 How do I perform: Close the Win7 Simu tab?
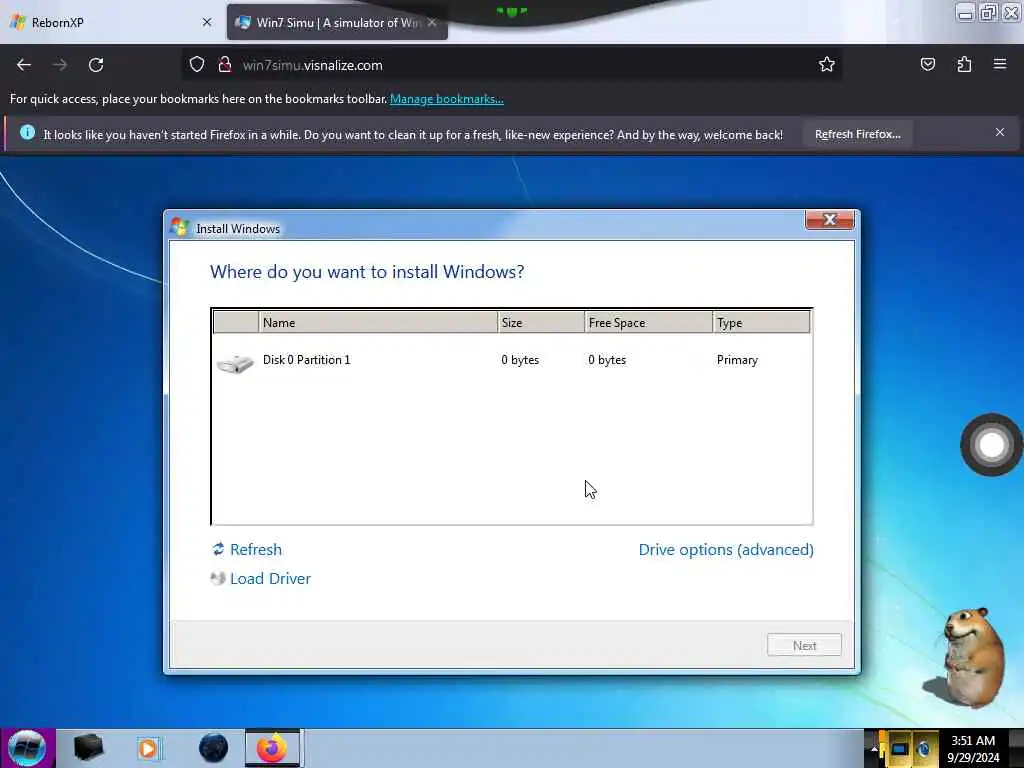pos(432,22)
